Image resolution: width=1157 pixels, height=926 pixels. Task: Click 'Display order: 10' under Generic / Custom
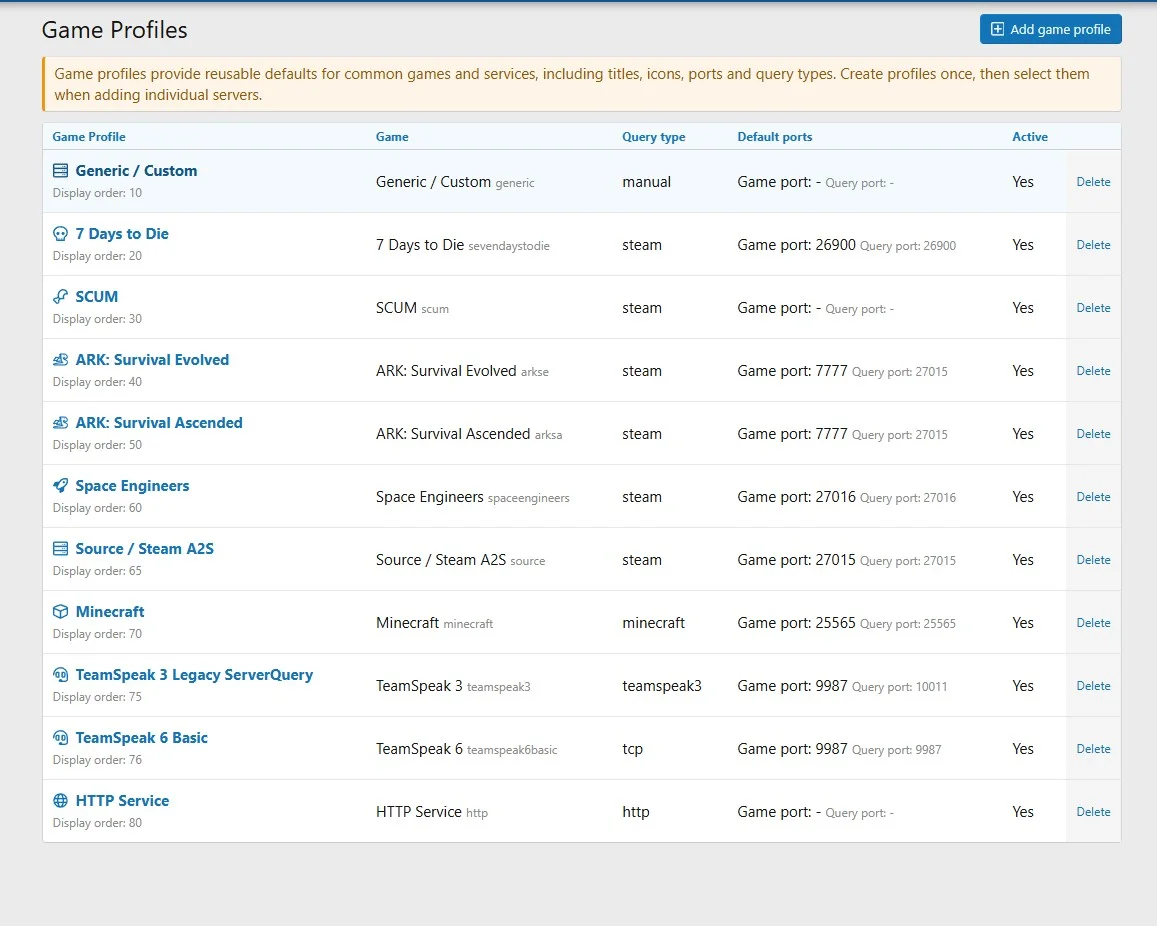coord(97,193)
